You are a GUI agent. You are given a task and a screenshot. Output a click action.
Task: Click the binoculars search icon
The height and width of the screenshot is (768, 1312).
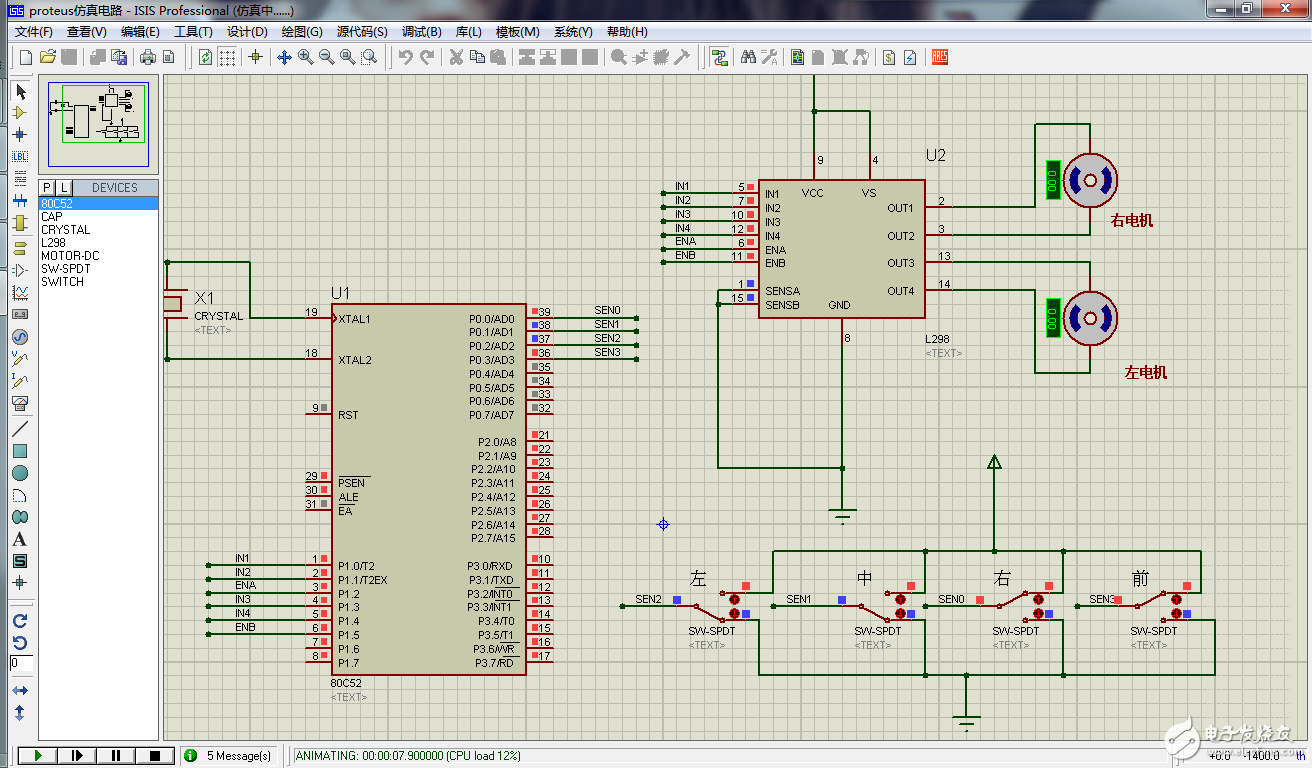pos(748,57)
